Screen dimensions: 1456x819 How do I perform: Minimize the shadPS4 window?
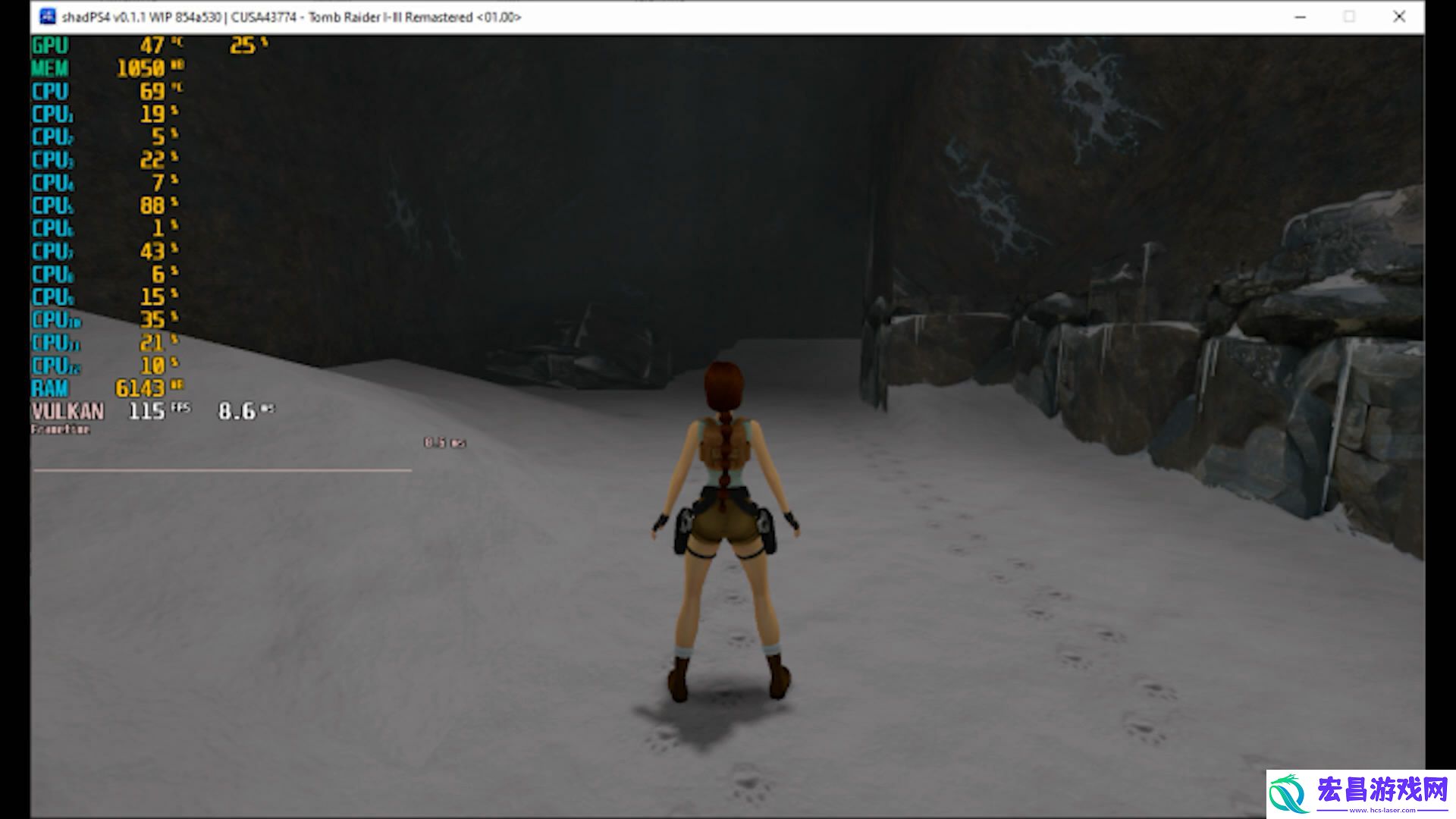point(1300,17)
